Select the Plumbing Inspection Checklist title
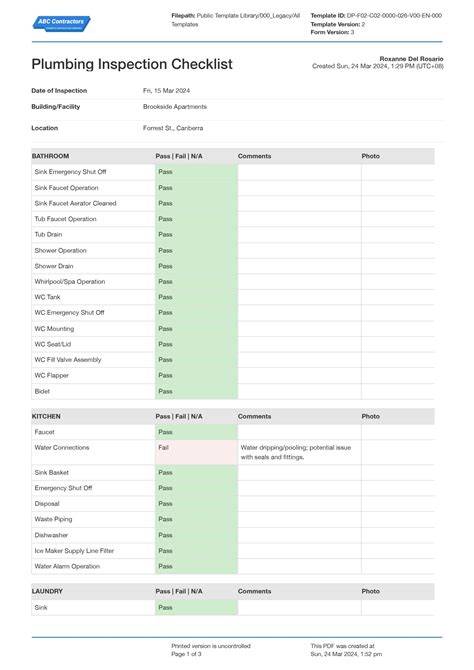Viewport: 474px width, 670px height. 132,64
